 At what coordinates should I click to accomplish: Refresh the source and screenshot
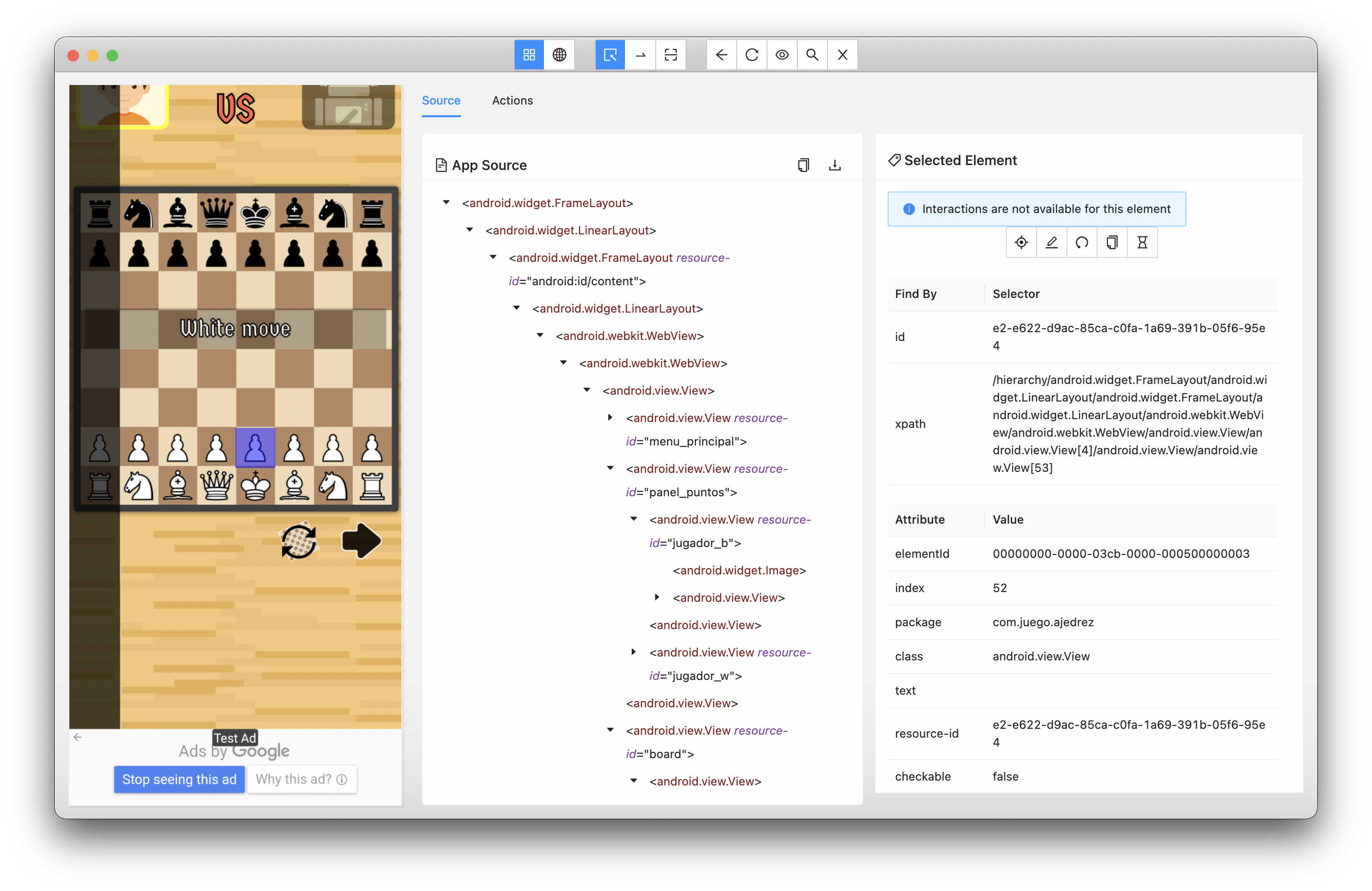(x=752, y=55)
